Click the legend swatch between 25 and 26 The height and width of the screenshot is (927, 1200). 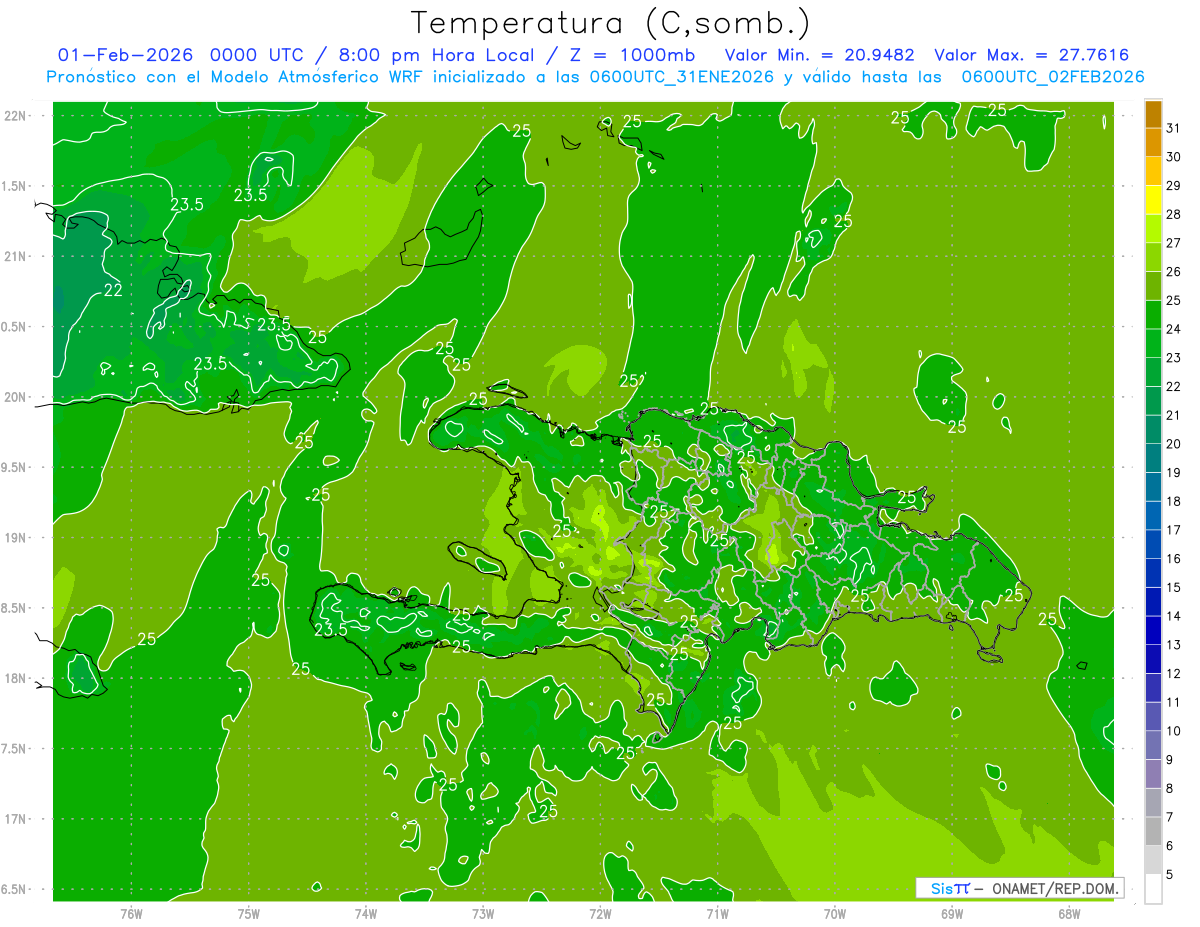pyautogui.click(x=1153, y=286)
